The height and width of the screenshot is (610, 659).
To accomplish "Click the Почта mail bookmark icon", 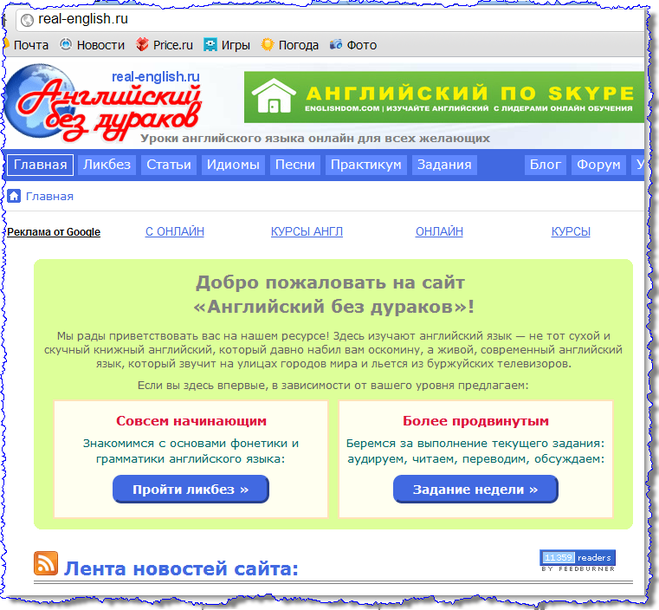I will [x=7, y=45].
